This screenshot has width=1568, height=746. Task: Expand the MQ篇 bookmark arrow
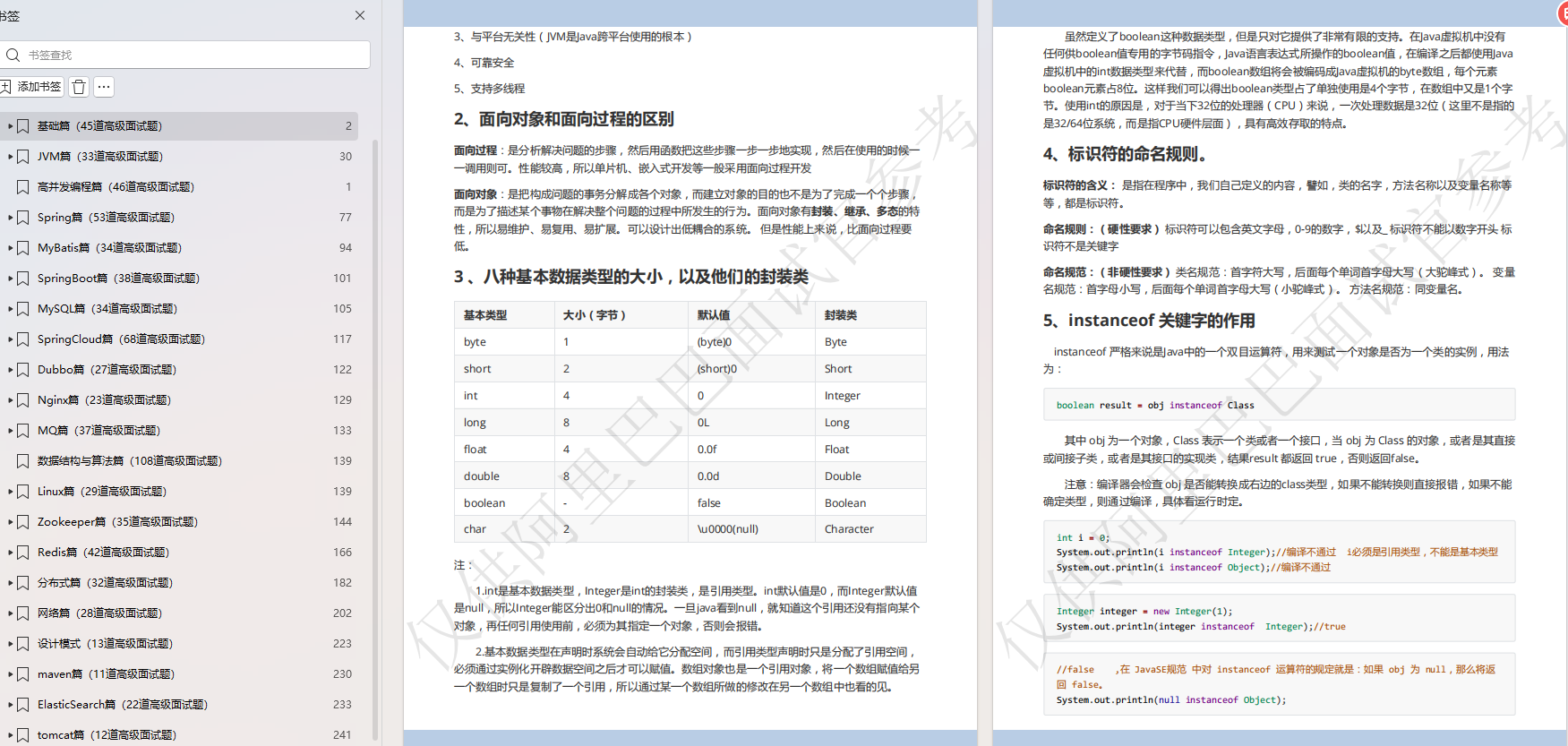click(10, 431)
